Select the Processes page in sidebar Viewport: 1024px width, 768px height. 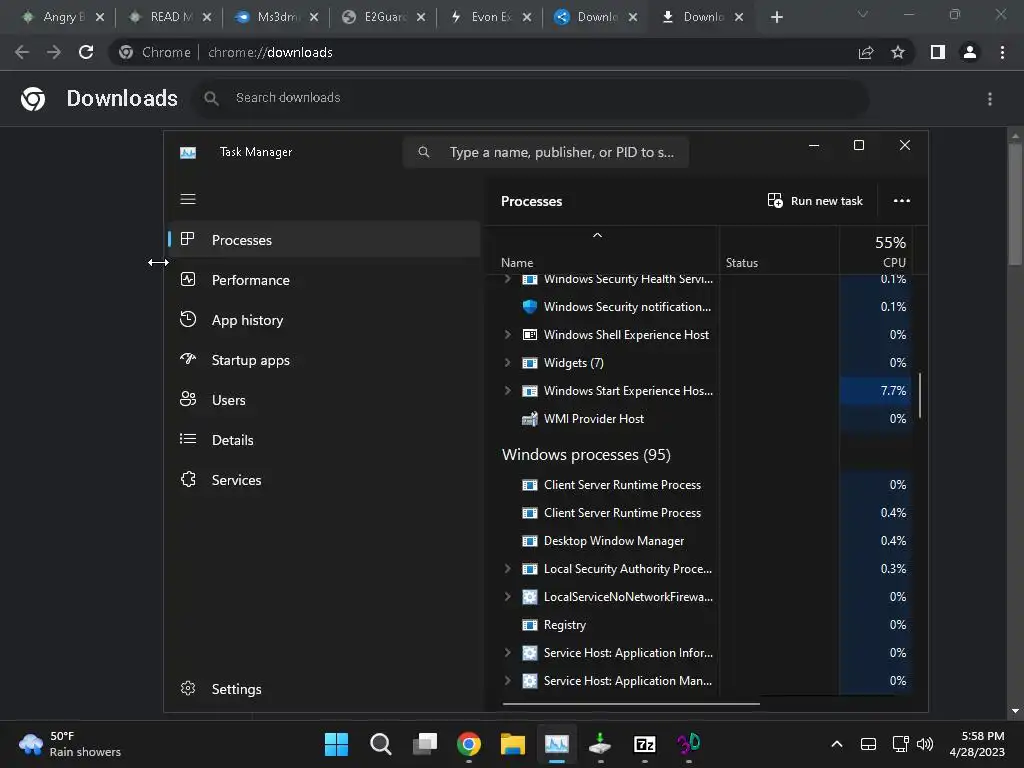(325, 240)
